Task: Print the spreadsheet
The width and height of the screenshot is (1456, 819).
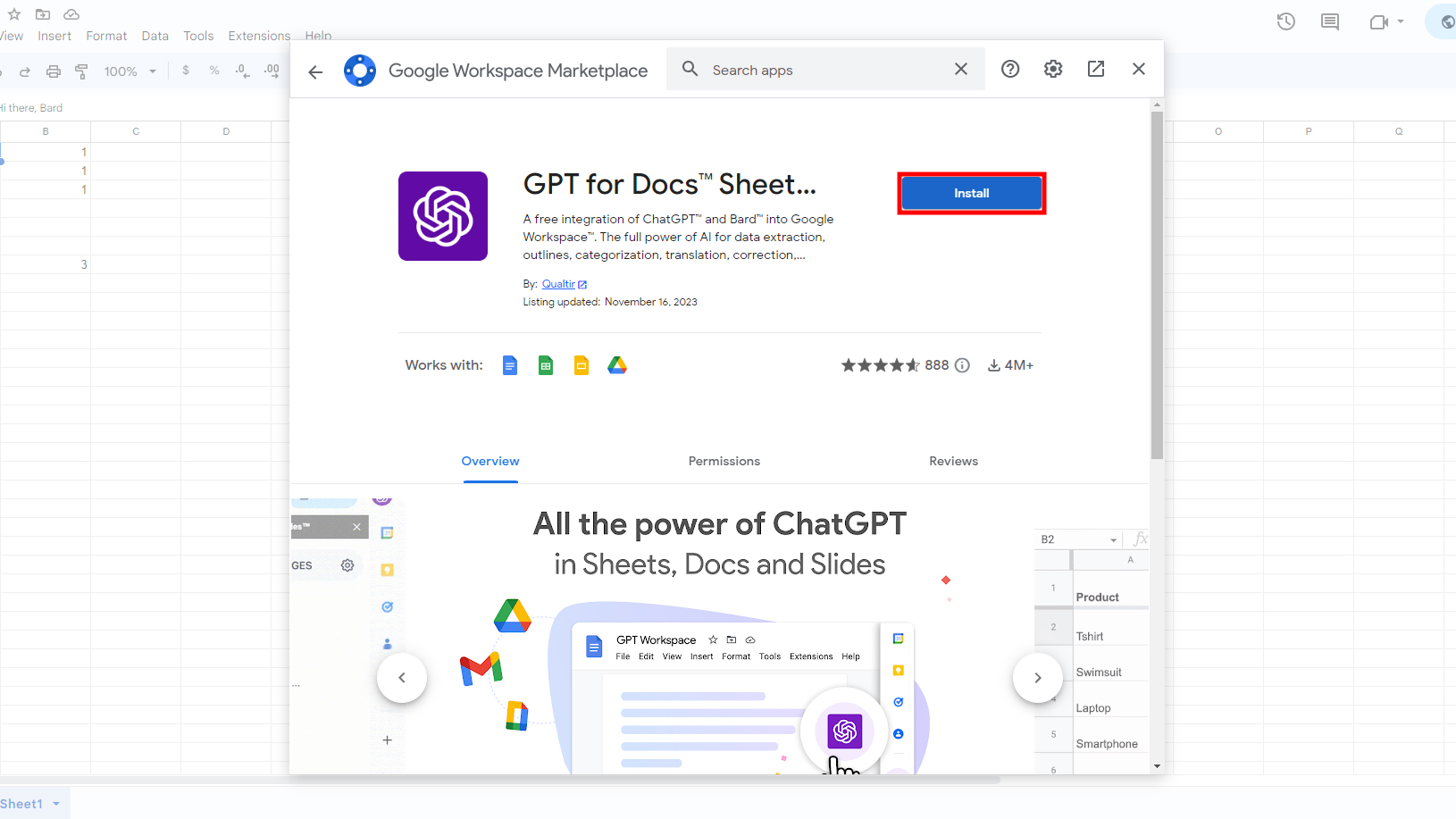Action: pos(54,71)
